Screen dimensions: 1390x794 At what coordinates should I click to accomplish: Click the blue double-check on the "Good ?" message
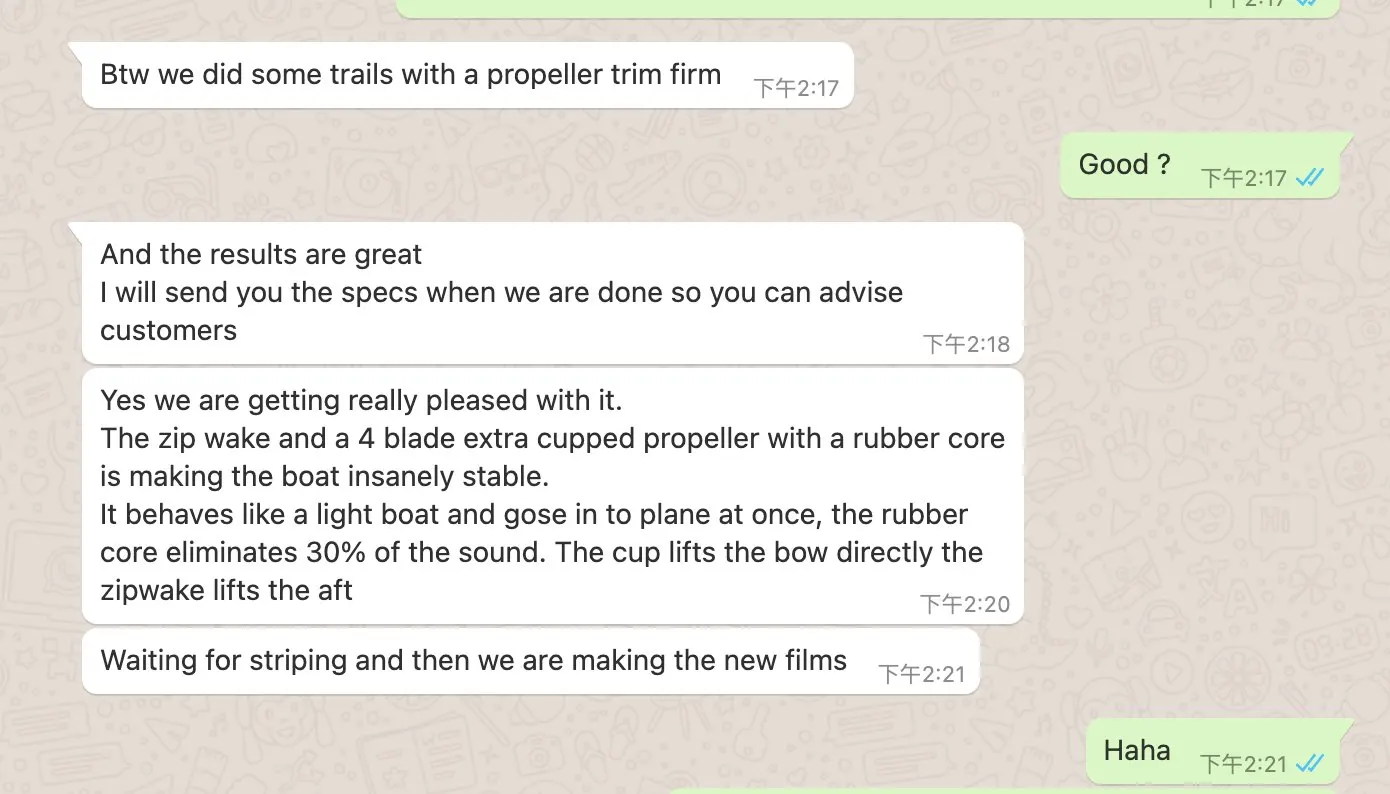(x=1309, y=178)
